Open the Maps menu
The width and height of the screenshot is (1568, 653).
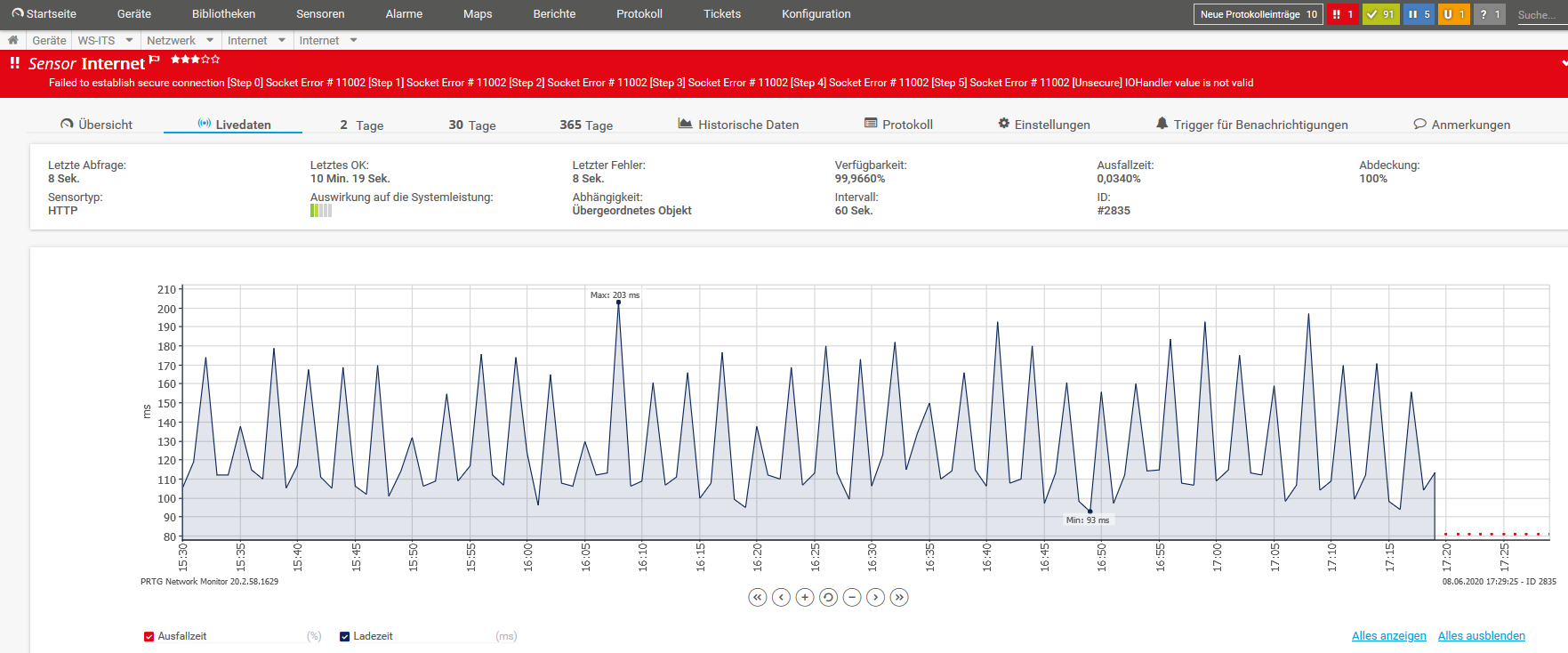(478, 14)
